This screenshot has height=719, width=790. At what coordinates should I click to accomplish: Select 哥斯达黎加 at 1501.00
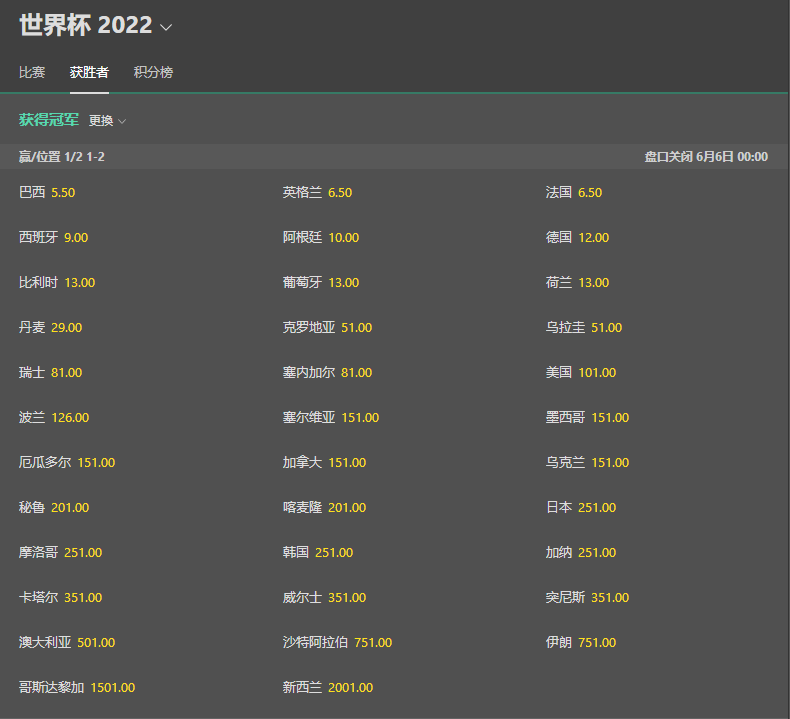(77, 687)
